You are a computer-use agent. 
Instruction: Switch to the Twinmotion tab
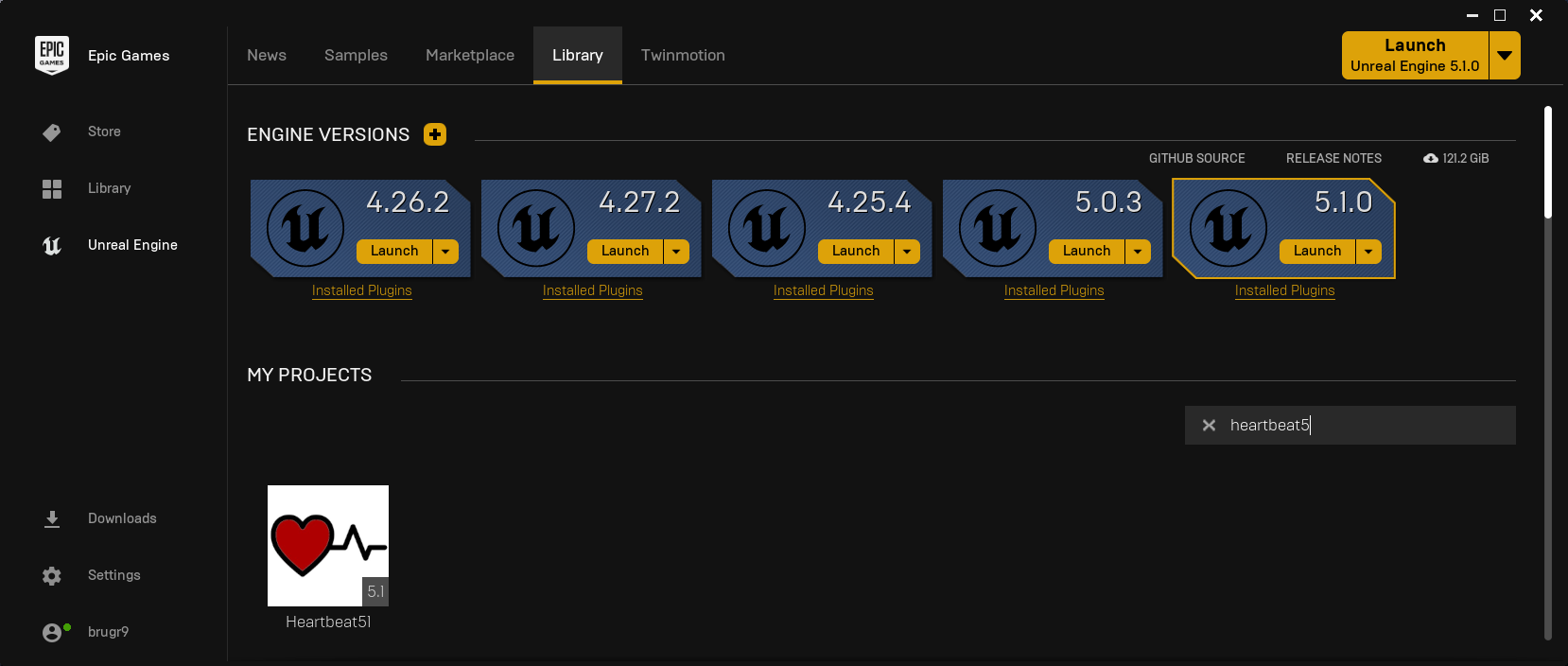[683, 56]
